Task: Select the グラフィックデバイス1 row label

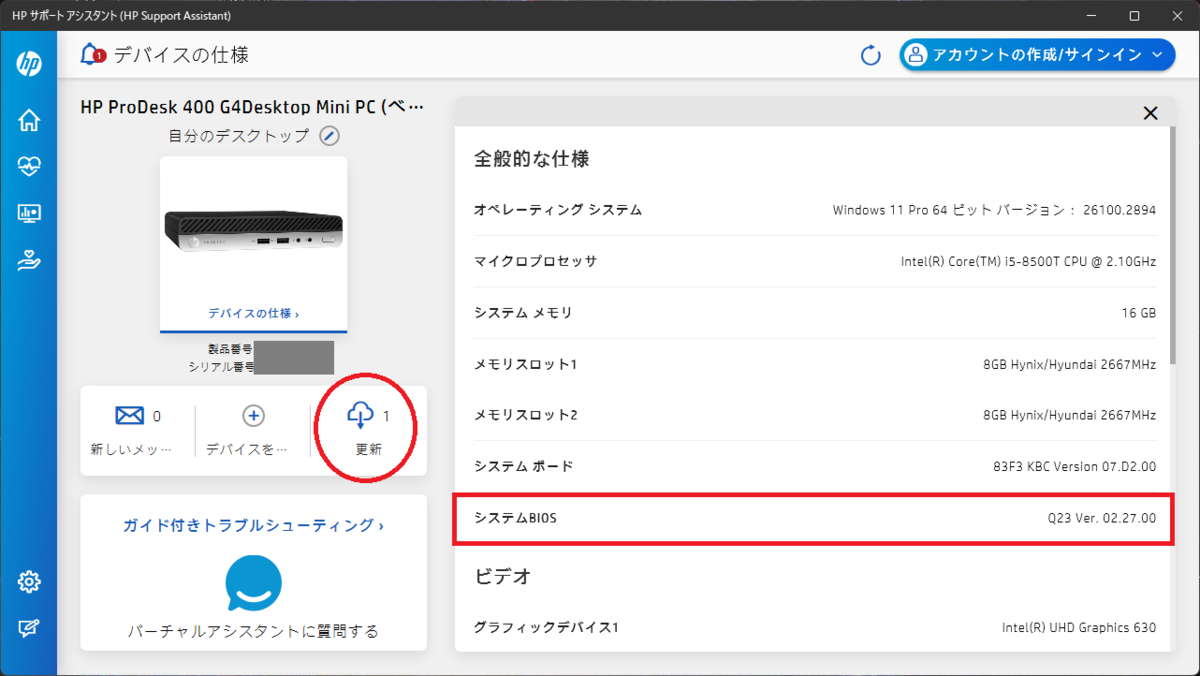Action: pos(546,627)
